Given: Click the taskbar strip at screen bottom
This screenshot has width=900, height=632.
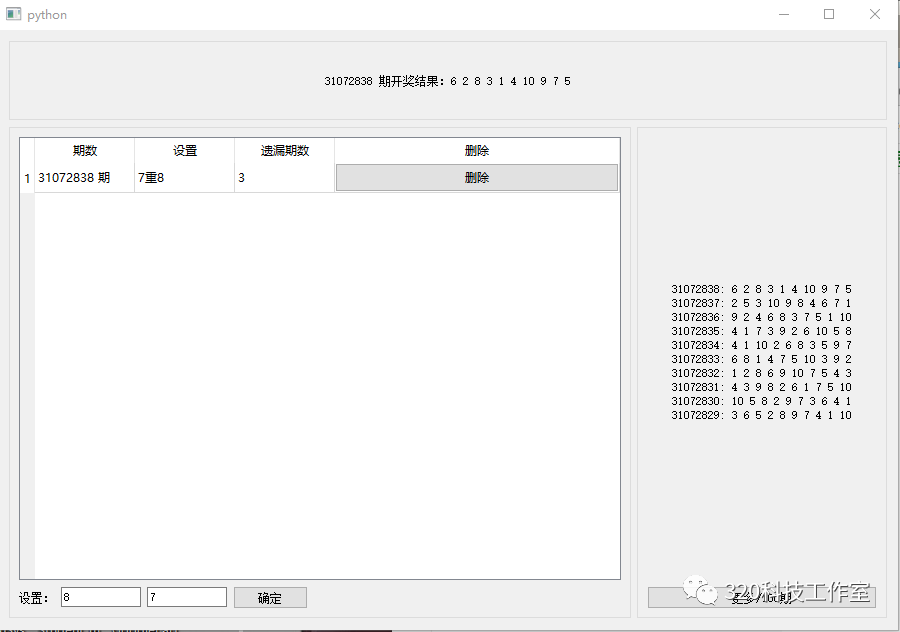Looking at the screenshot, I should pyautogui.click(x=450, y=628).
